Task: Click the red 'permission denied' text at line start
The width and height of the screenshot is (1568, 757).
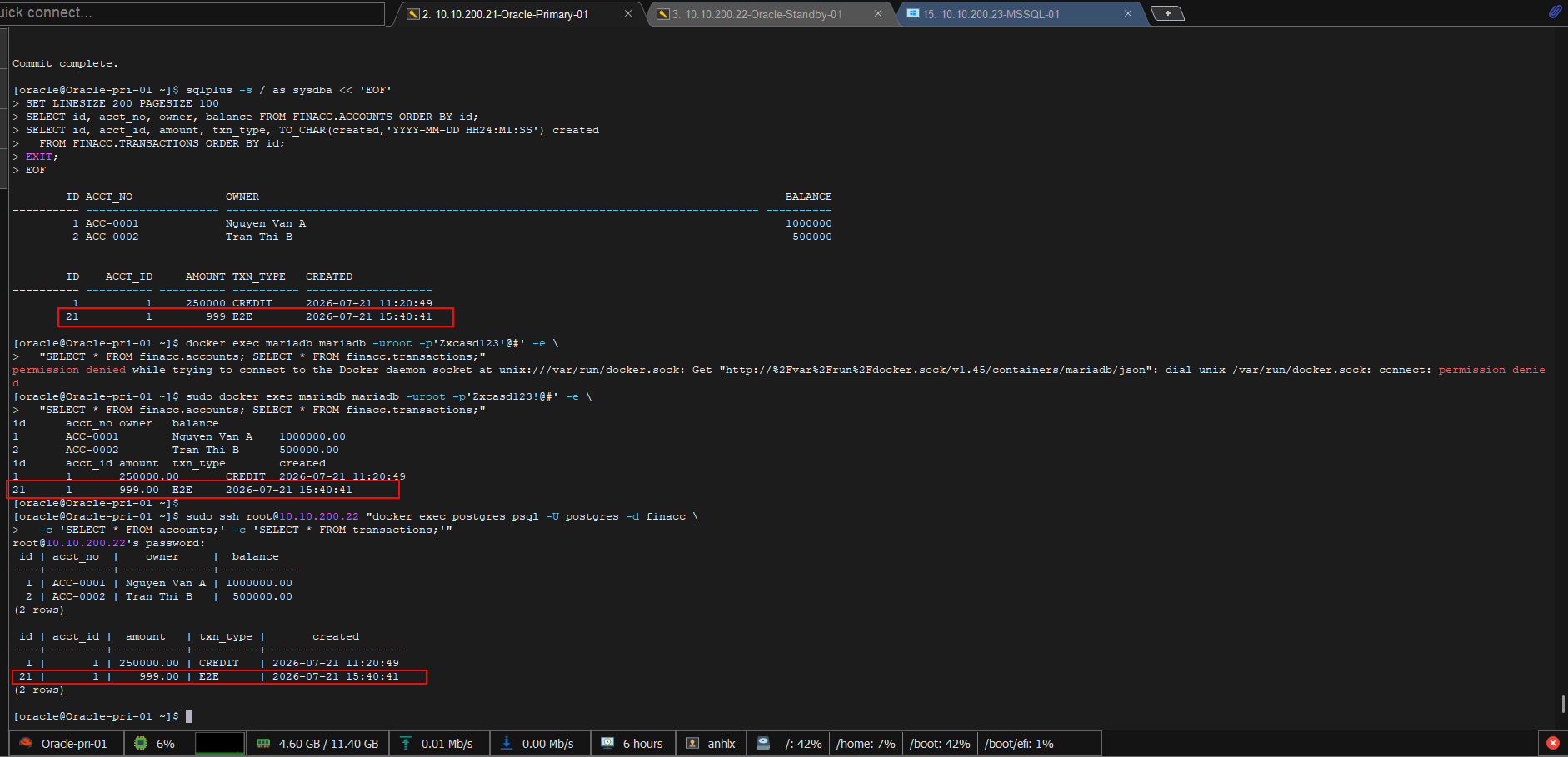Action: [69, 370]
